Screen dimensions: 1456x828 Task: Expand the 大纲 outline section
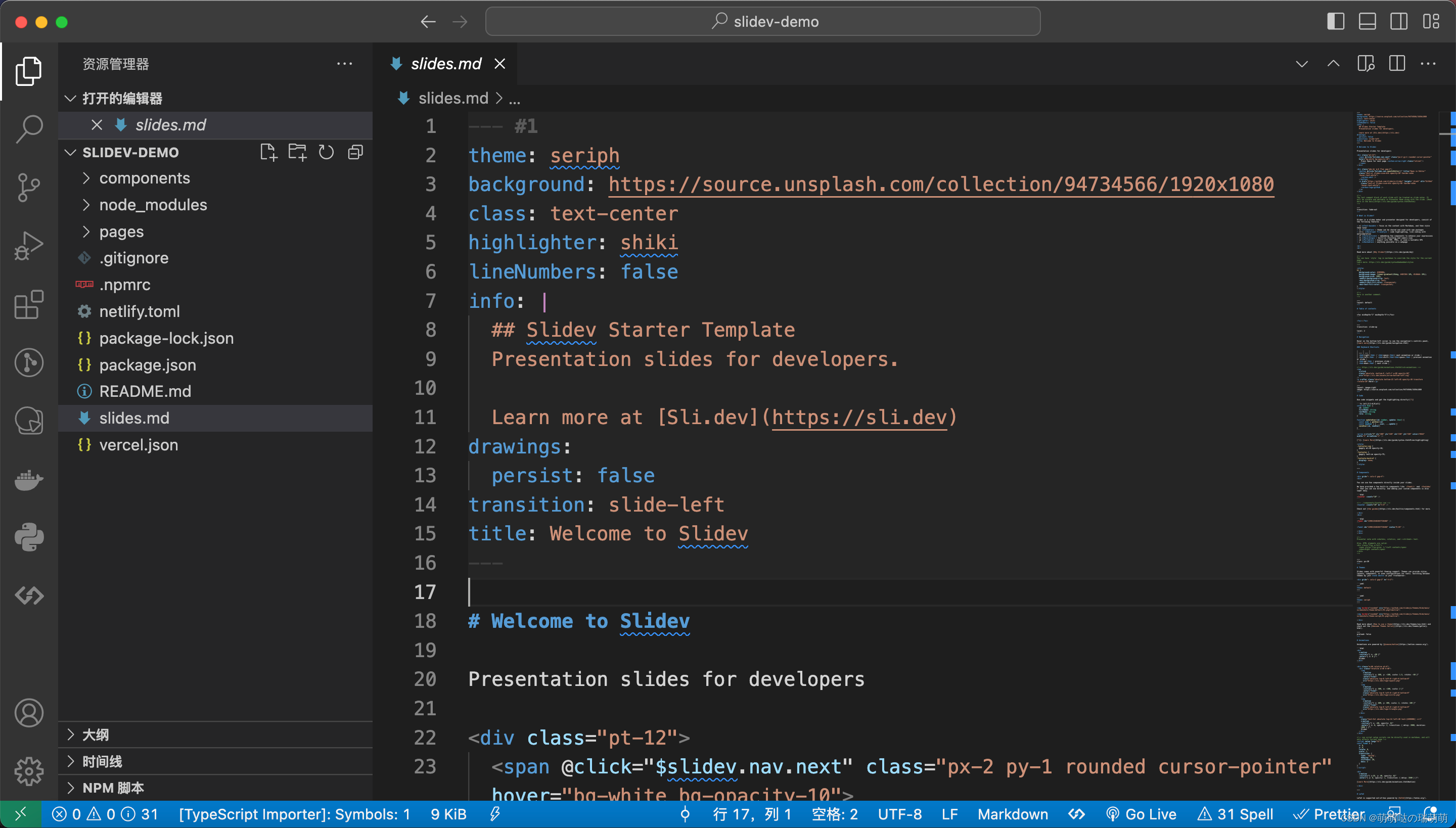click(96, 735)
